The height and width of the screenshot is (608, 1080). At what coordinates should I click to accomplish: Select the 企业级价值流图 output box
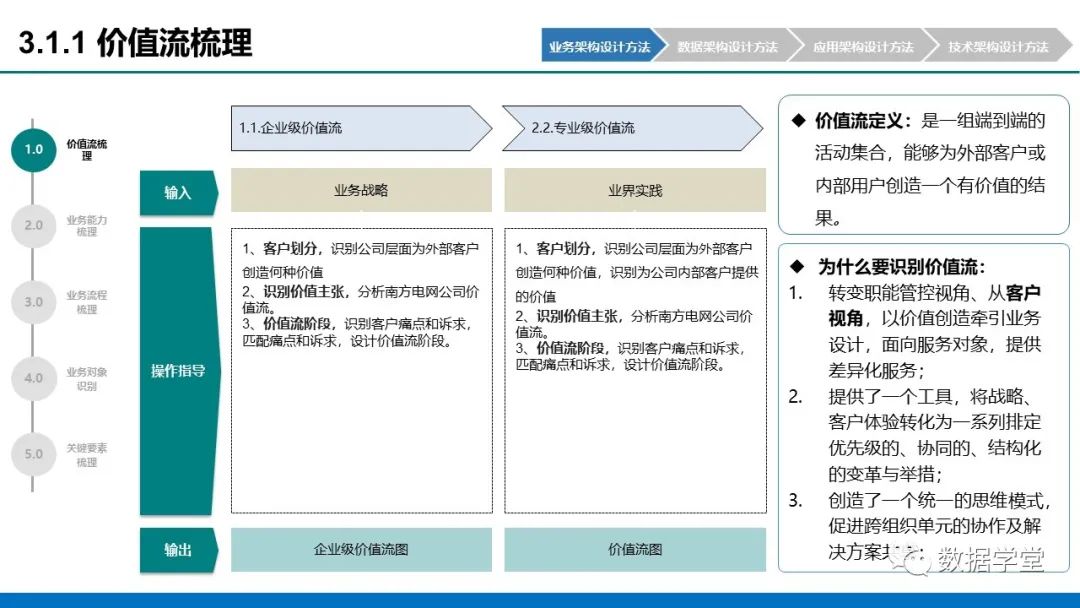pyautogui.click(x=361, y=549)
